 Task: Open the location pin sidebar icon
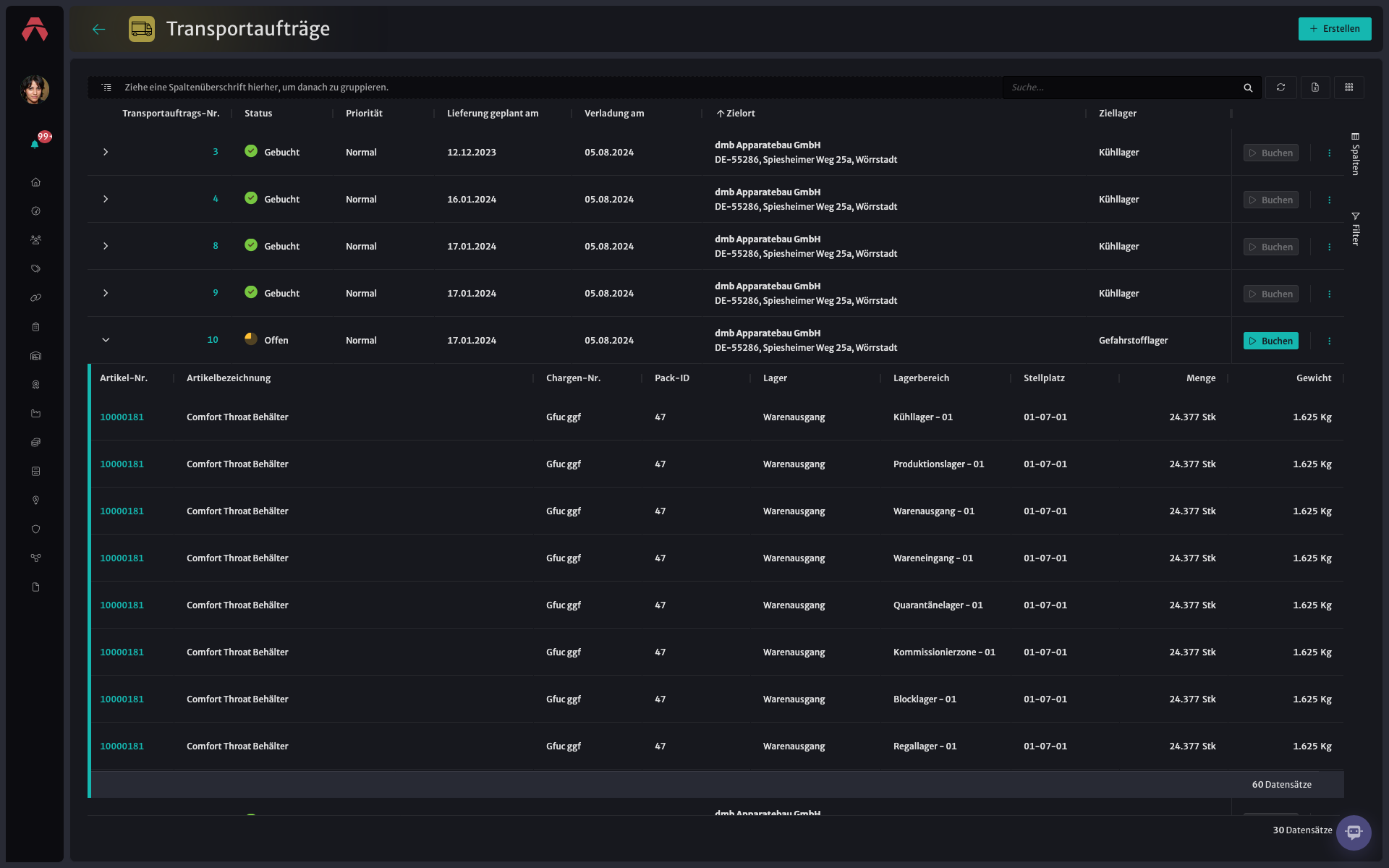[35, 501]
